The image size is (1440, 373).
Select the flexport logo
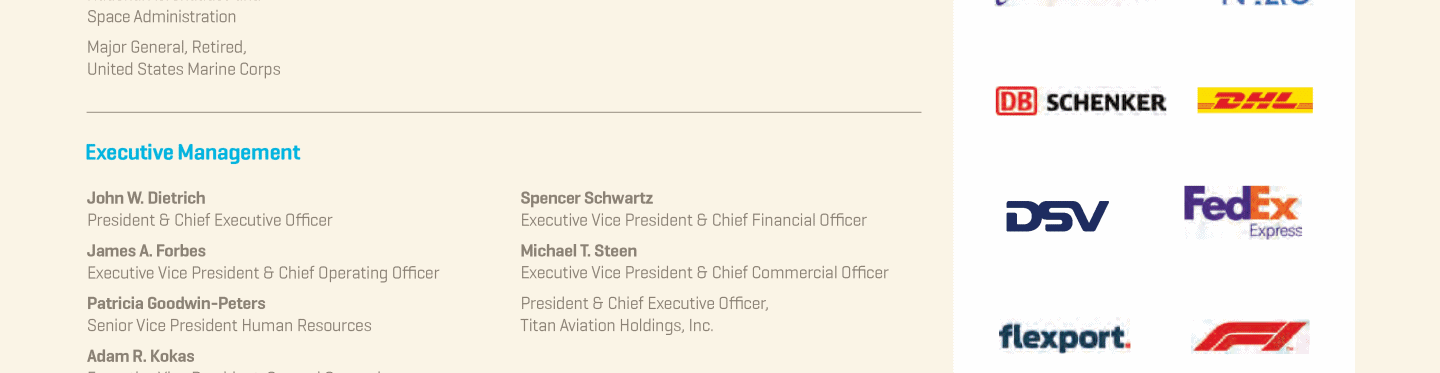[x=1064, y=337]
